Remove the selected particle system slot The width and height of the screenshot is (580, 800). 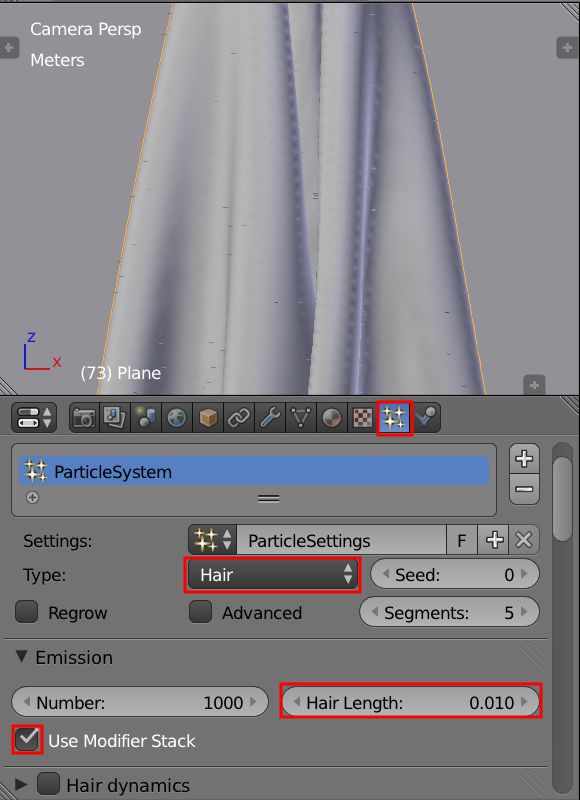524,489
